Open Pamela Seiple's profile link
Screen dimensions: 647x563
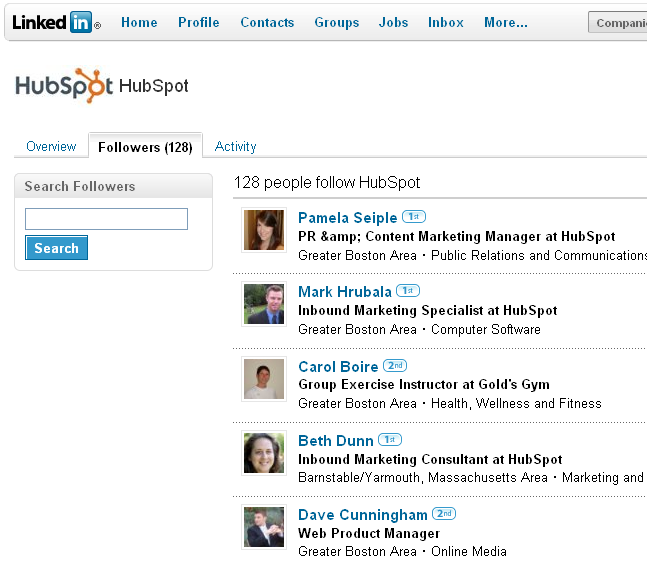[347, 218]
